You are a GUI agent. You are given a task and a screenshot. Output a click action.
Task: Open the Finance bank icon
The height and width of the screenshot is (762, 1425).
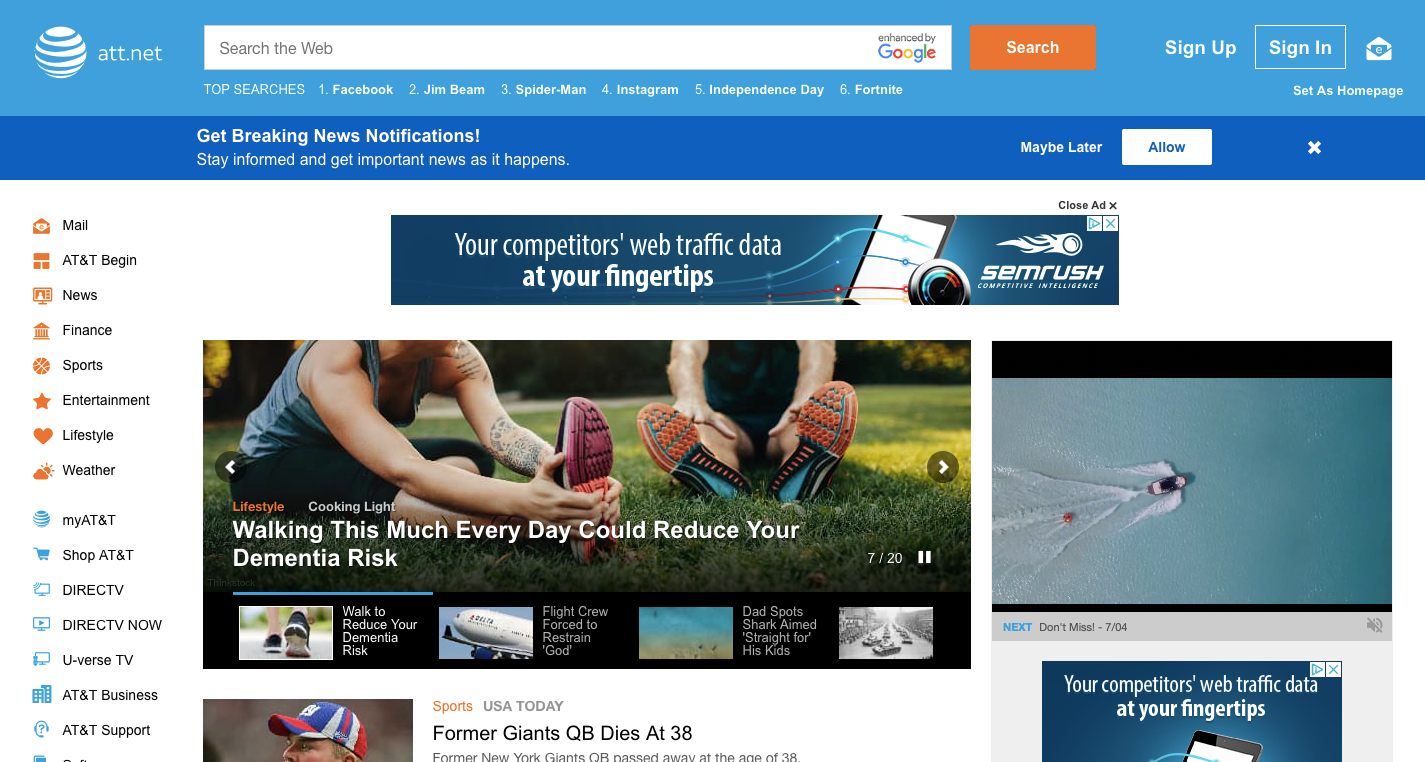tap(41, 331)
